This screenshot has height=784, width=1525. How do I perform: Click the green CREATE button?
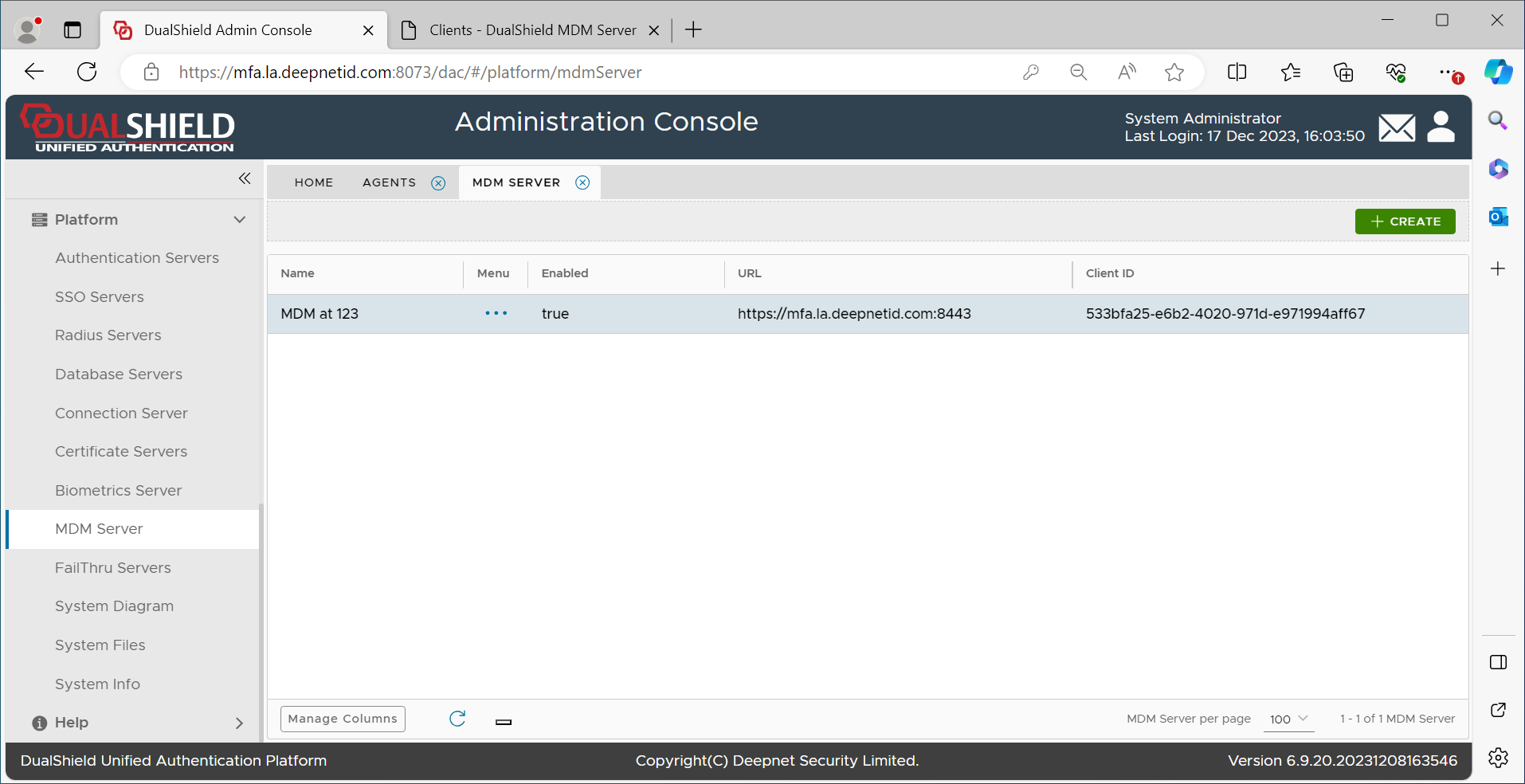pos(1405,221)
